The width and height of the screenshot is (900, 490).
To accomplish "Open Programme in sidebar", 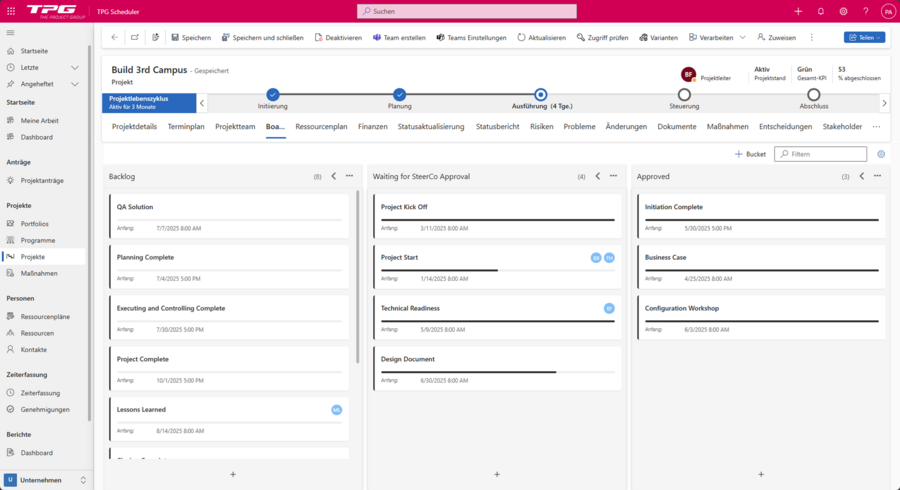I will (38, 240).
